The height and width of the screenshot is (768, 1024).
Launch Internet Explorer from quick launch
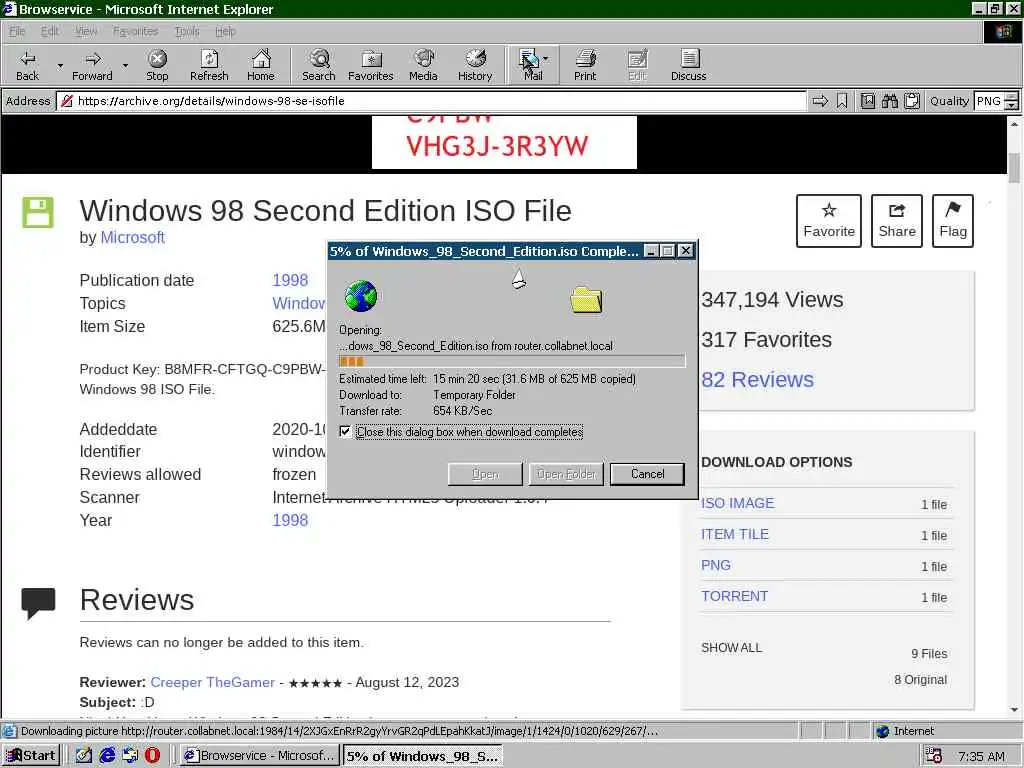107,756
